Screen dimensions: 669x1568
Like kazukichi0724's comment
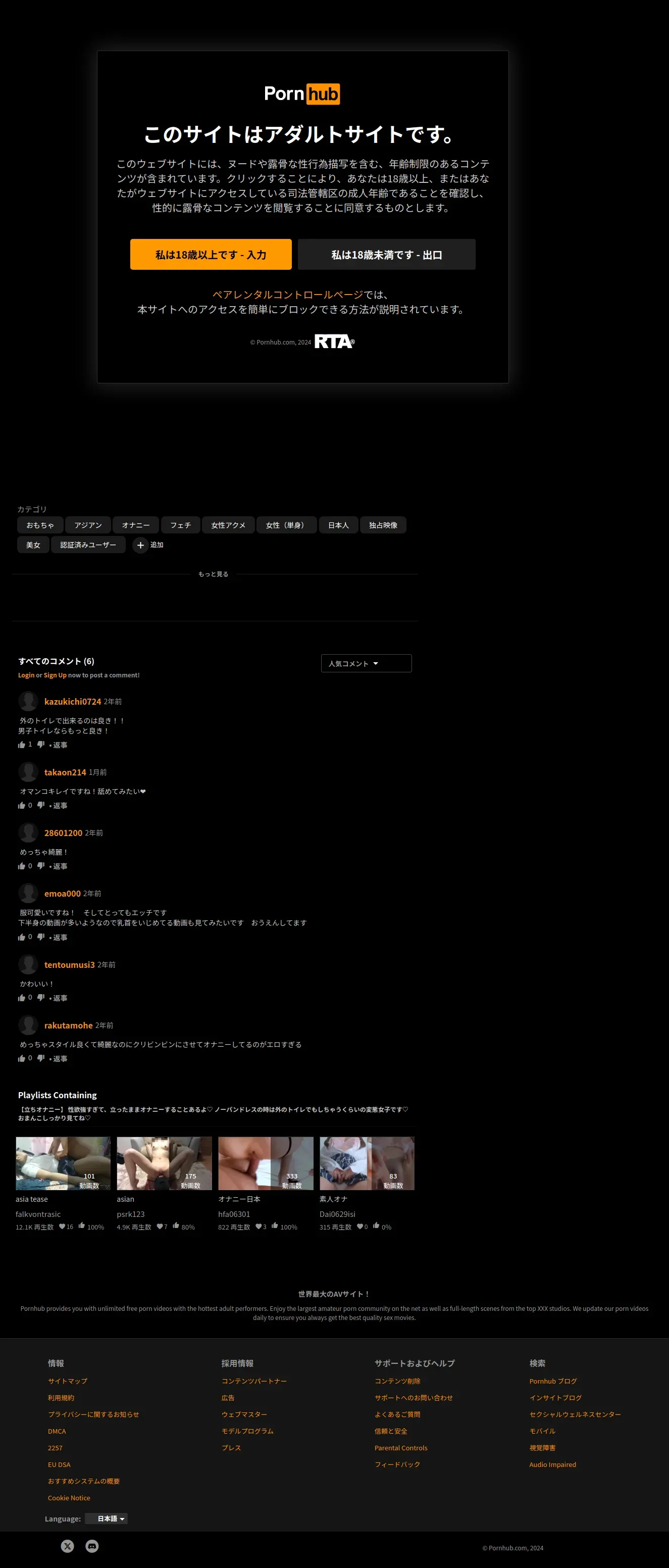[x=22, y=745]
